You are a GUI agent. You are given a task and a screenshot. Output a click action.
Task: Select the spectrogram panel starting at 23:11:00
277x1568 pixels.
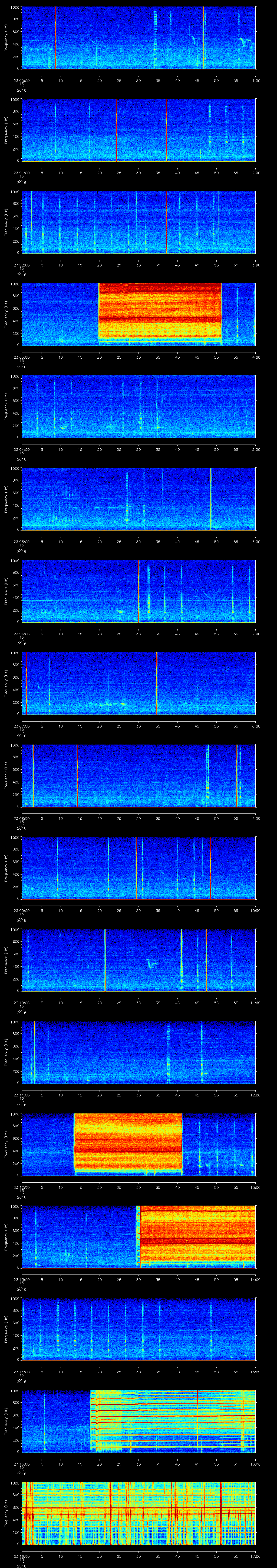pos(138,1052)
